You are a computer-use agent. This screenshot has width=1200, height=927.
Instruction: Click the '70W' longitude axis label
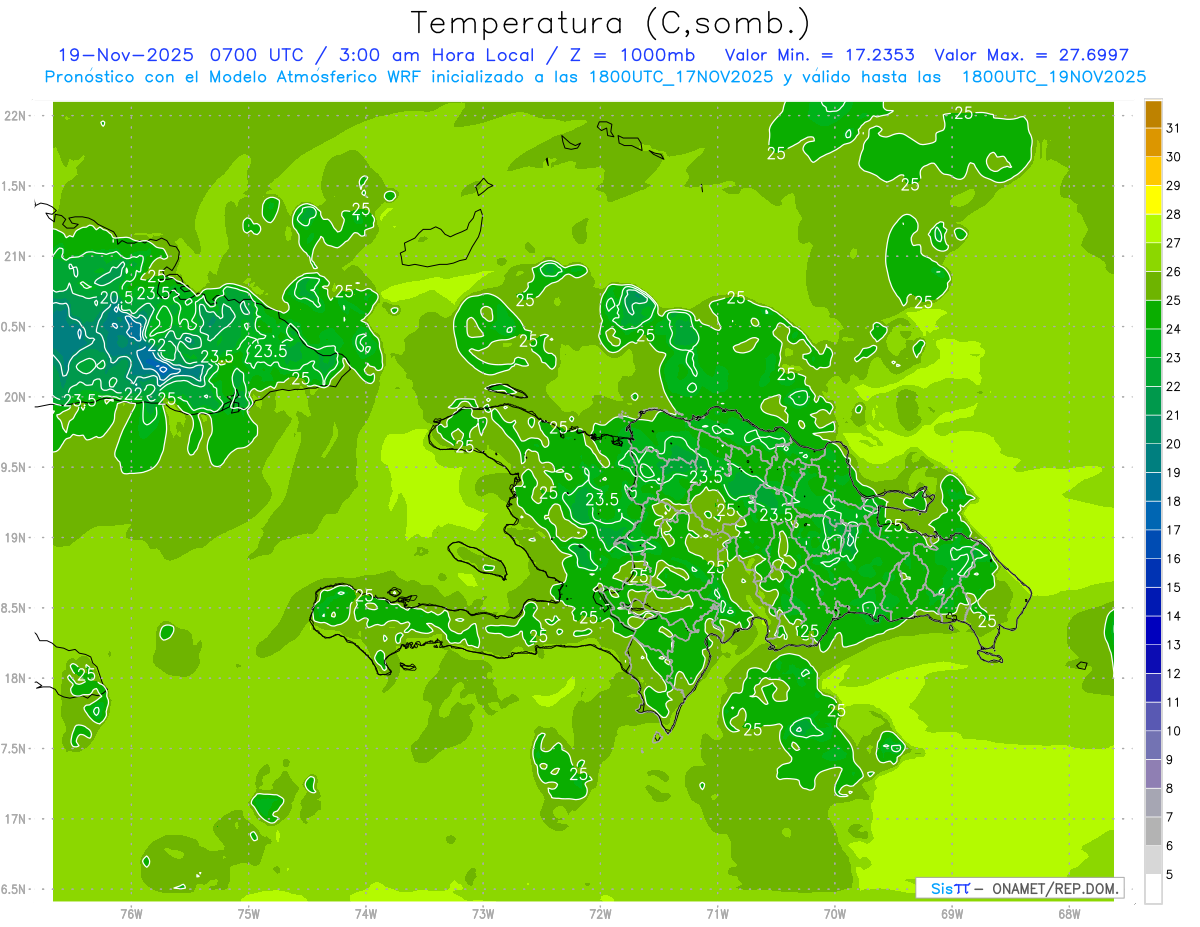click(835, 914)
